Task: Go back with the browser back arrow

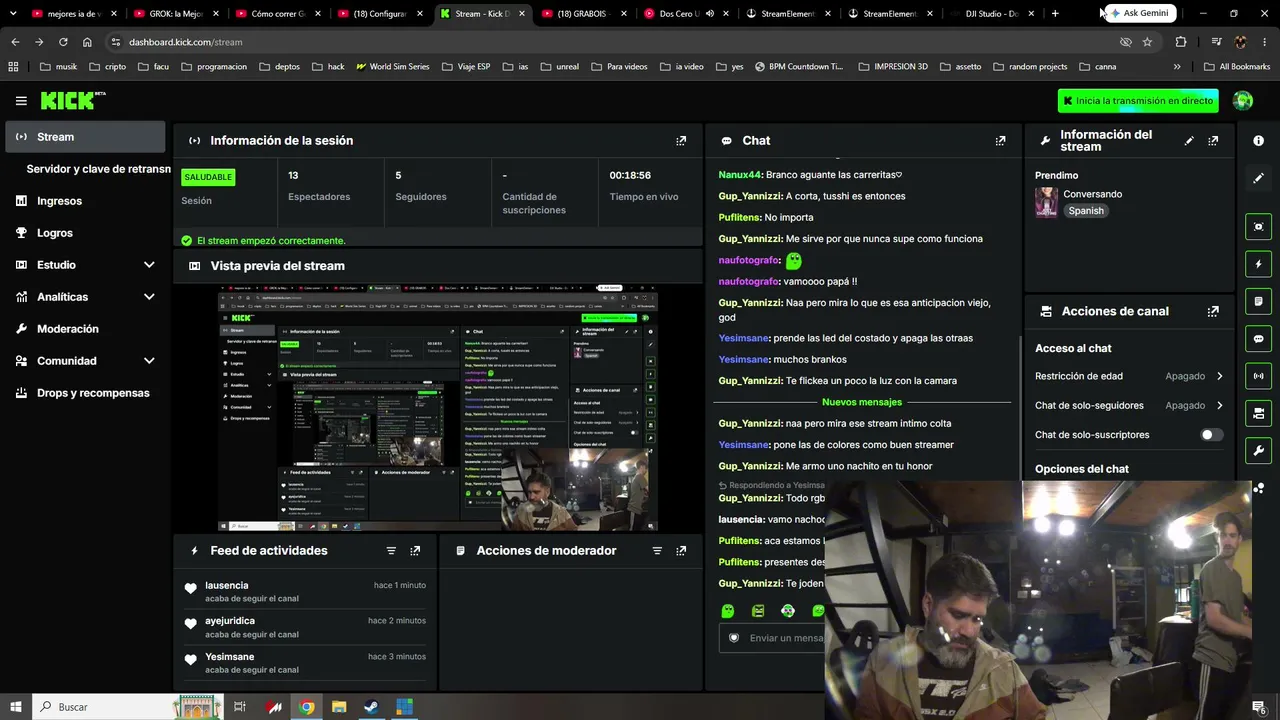Action: 15,42
